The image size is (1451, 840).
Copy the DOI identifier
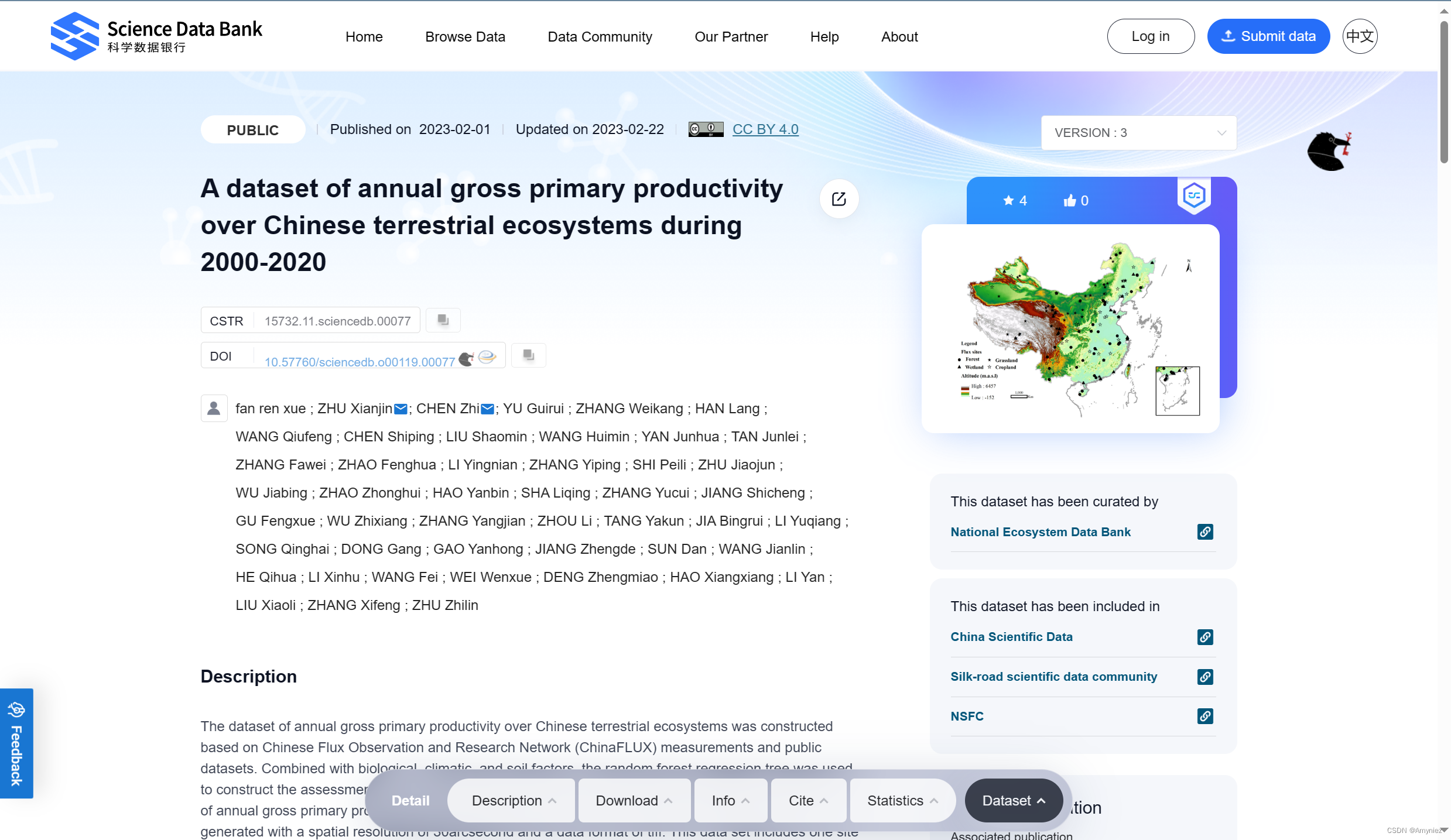click(528, 355)
